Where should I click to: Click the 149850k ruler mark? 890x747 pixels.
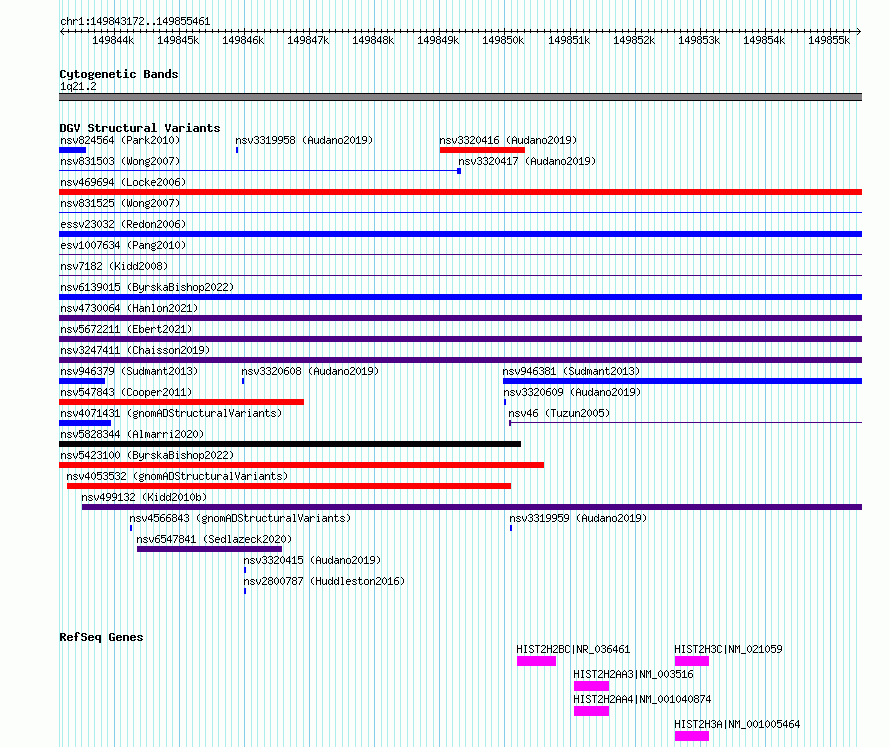coord(503,40)
